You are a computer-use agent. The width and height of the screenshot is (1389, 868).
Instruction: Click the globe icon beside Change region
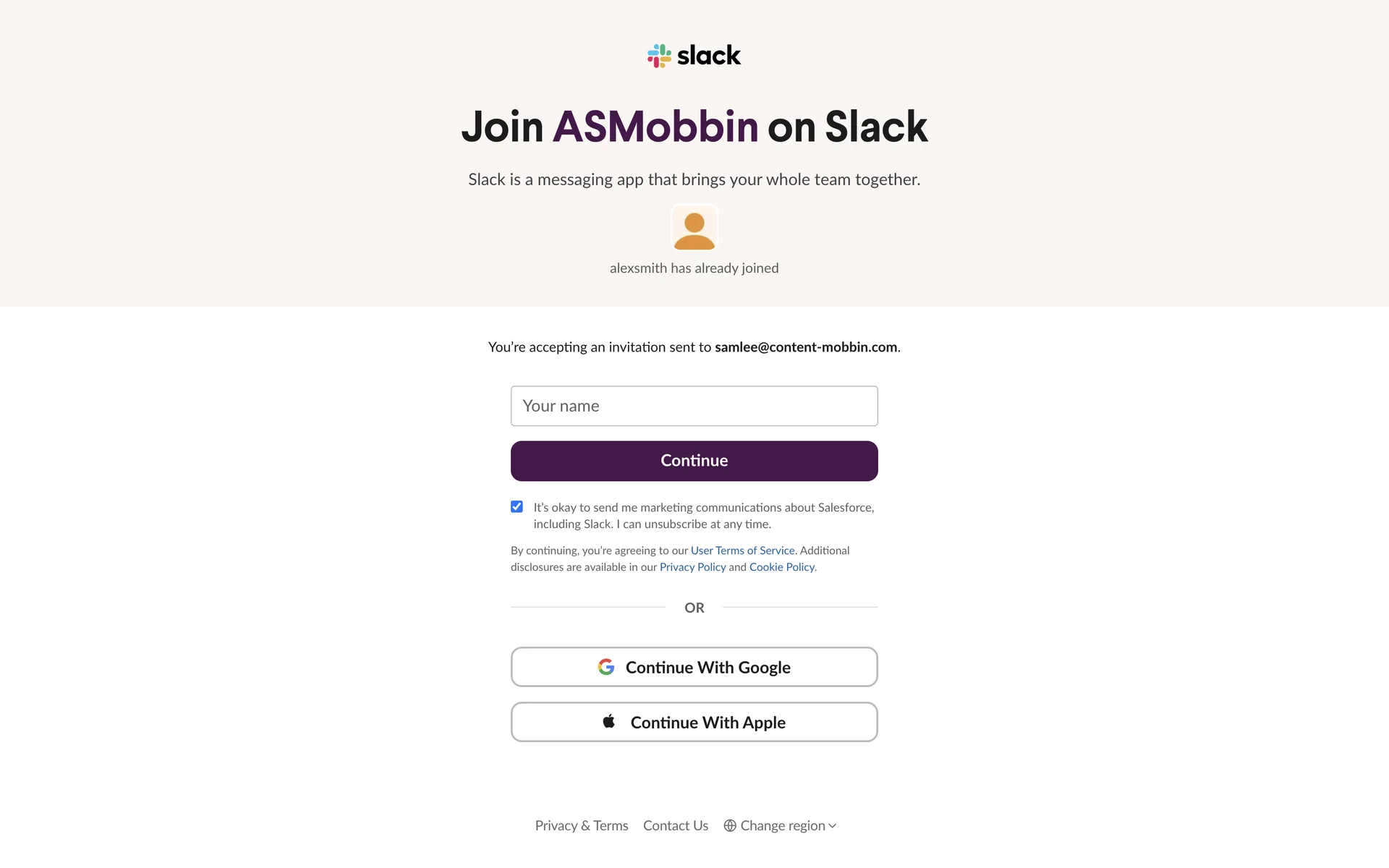[730, 825]
